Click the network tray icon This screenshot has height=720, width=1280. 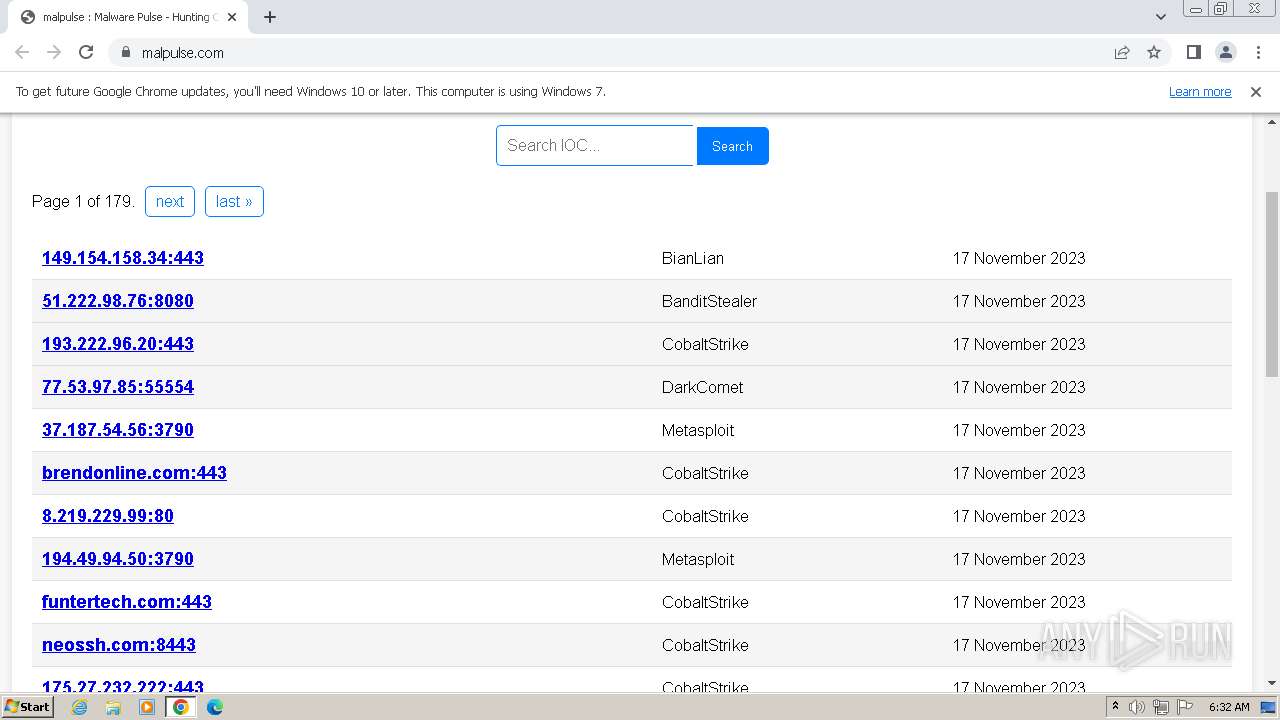click(x=1161, y=707)
